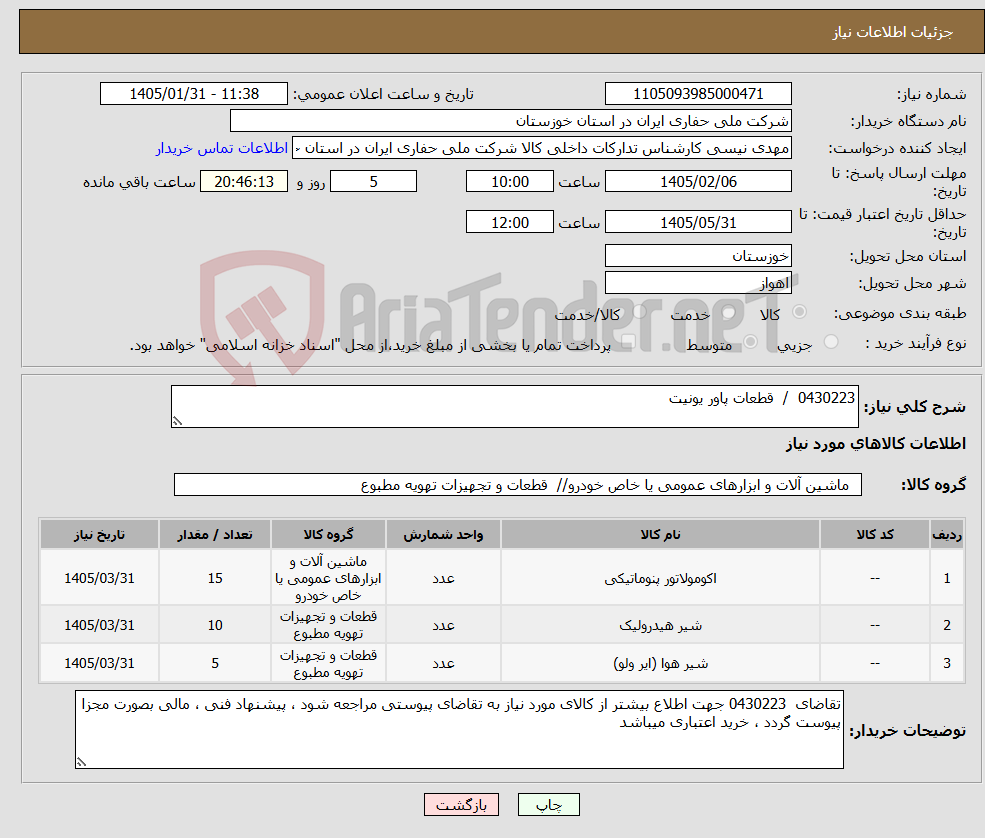Click goods group cell of اکومولاتور پنوماتیکی row
Image resolution: width=985 pixels, height=838 pixels.
pyautogui.click(x=328, y=578)
